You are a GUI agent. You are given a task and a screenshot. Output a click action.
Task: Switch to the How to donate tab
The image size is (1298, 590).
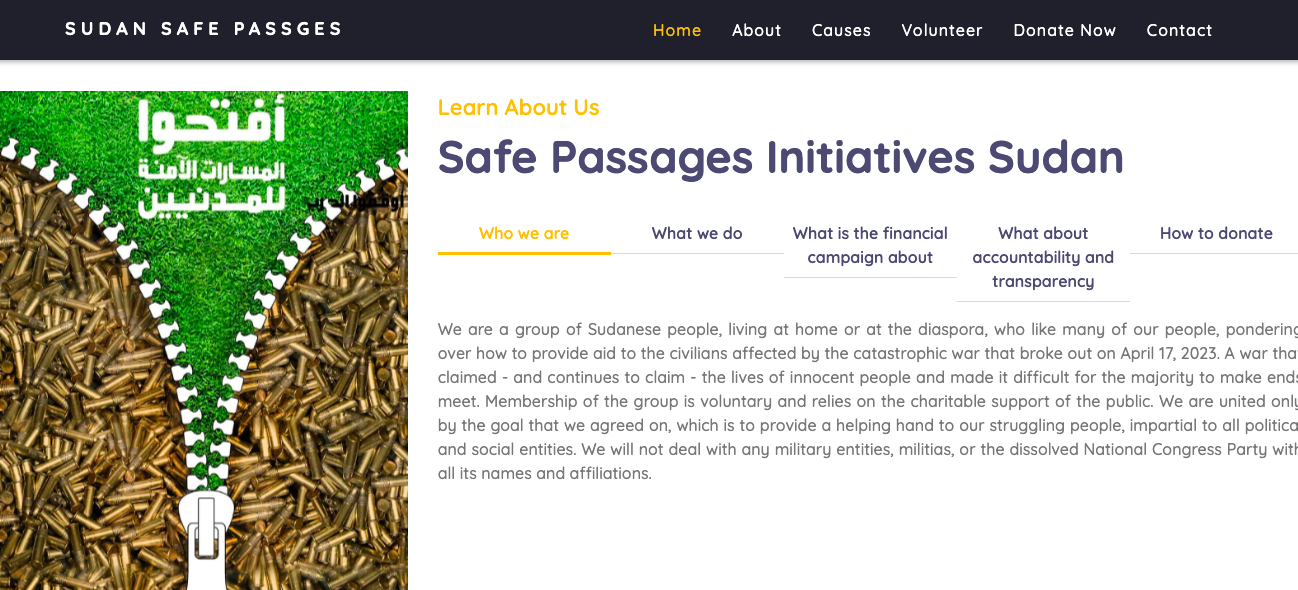(1214, 234)
